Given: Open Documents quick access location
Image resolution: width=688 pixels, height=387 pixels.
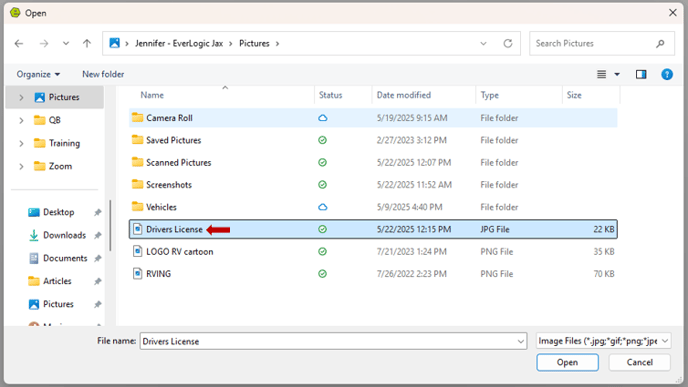Looking at the screenshot, I should (58, 258).
